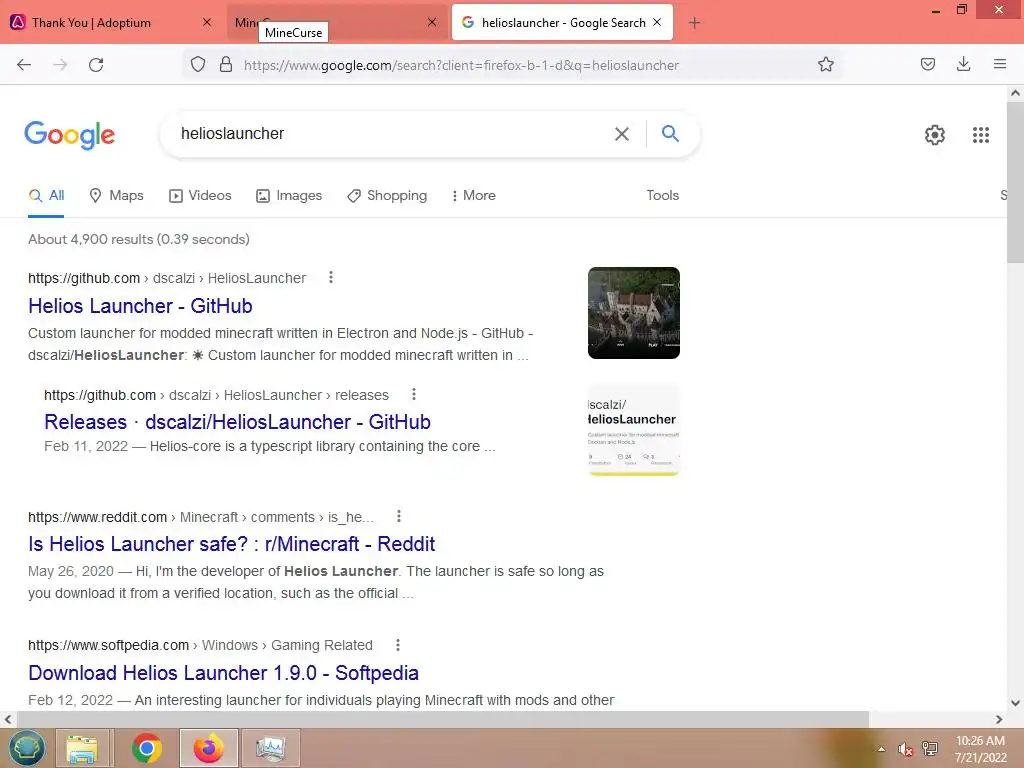Select the All results tab
This screenshot has width=1024, height=768.
pos(46,195)
